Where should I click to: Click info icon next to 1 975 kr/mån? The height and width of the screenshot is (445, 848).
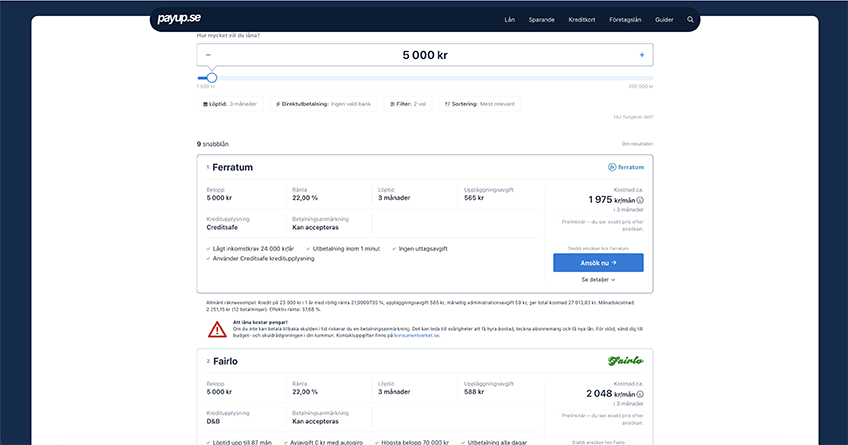coord(640,200)
